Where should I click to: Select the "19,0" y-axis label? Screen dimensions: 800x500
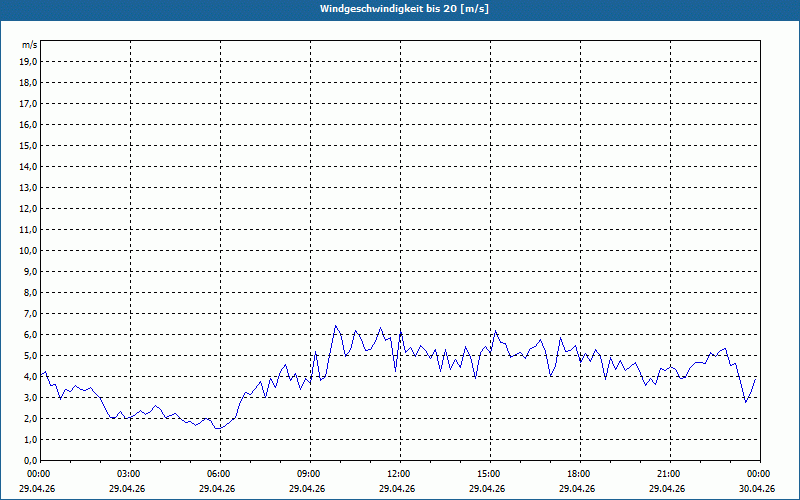point(28,62)
